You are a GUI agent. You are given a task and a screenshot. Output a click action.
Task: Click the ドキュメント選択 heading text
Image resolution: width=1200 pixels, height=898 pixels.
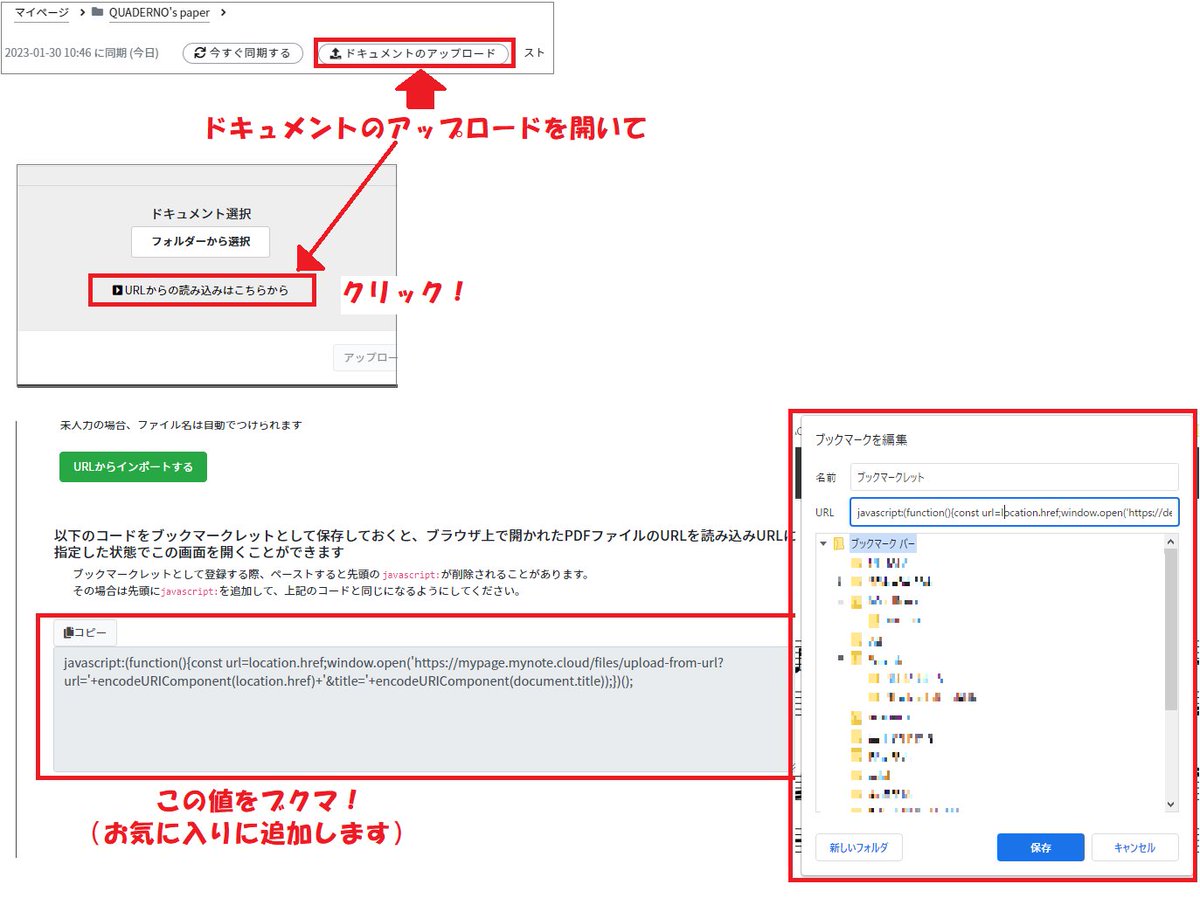(x=201, y=213)
